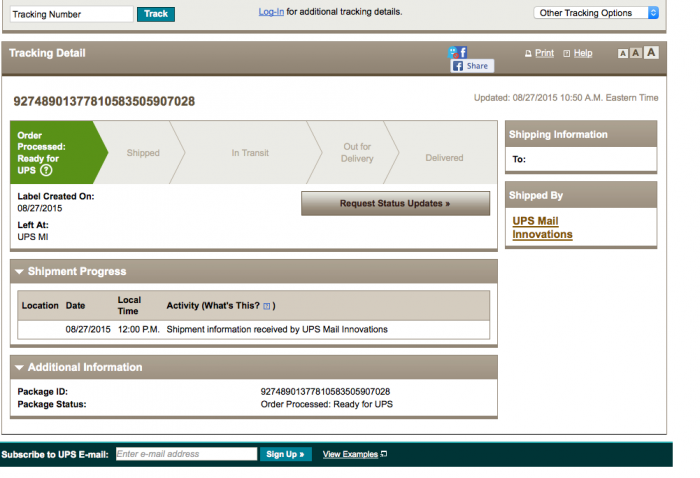Click the 12:00 P.M. local time cell

pyautogui.click(x=138, y=329)
